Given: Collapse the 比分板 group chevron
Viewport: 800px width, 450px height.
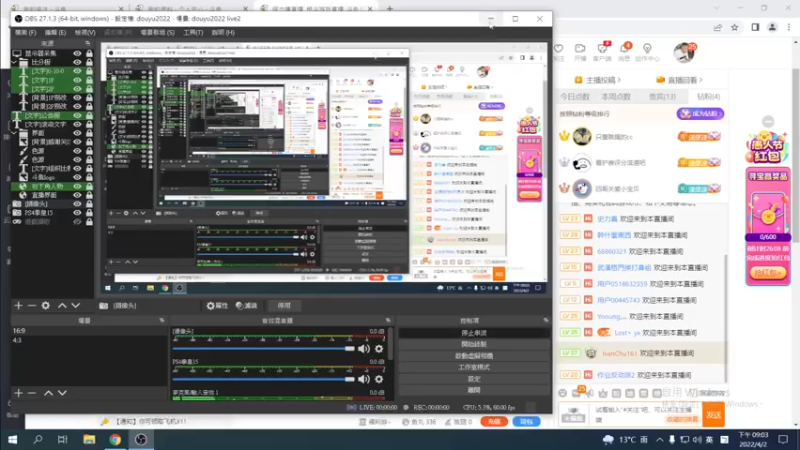Looking at the screenshot, I should click(14, 62).
